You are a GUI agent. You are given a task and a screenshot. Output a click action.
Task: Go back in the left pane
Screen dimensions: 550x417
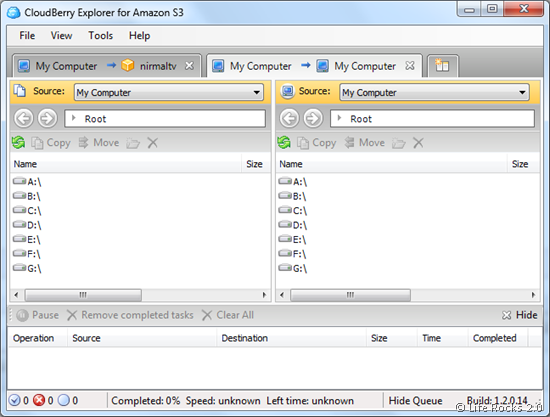coord(24,118)
